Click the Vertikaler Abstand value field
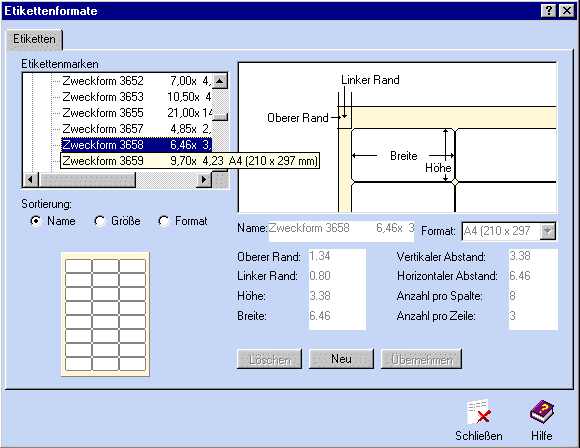This screenshot has height=448, width=580. coord(533,256)
